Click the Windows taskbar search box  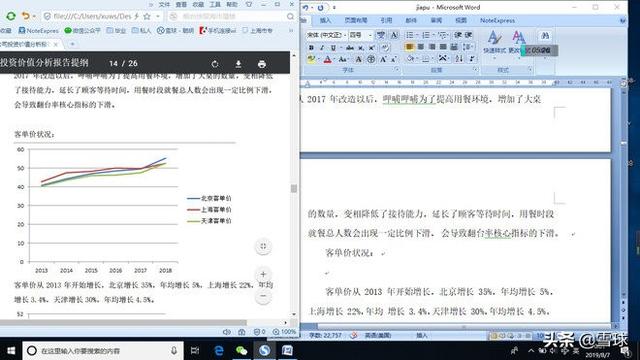point(103,351)
